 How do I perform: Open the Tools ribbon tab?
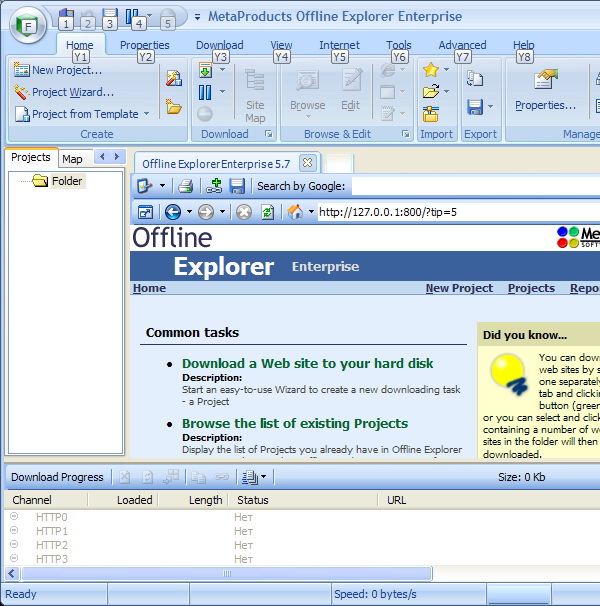pyautogui.click(x=399, y=45)
